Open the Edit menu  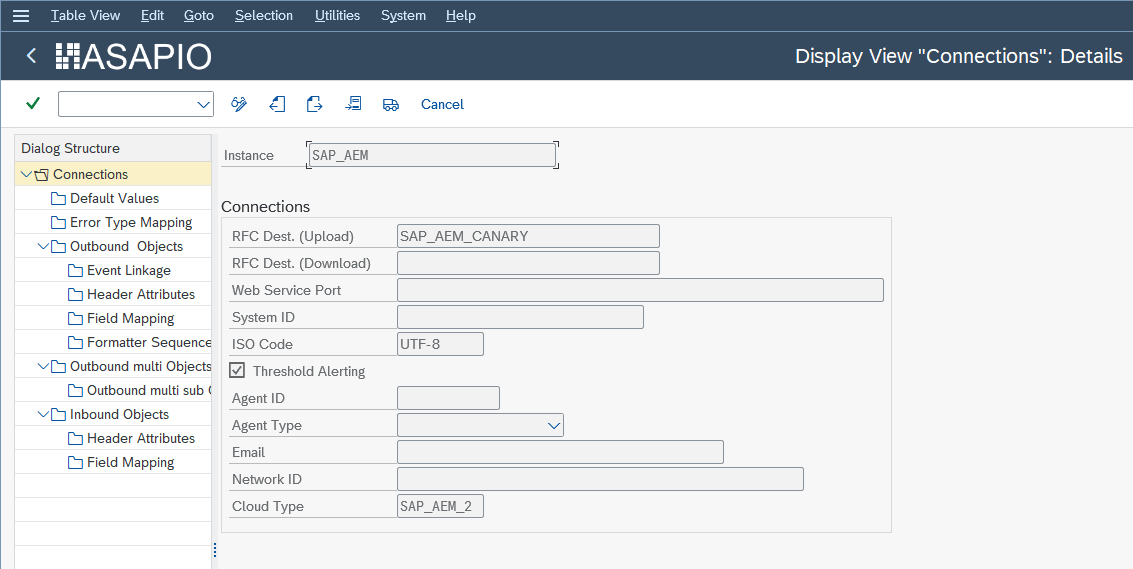click(152, 15)
